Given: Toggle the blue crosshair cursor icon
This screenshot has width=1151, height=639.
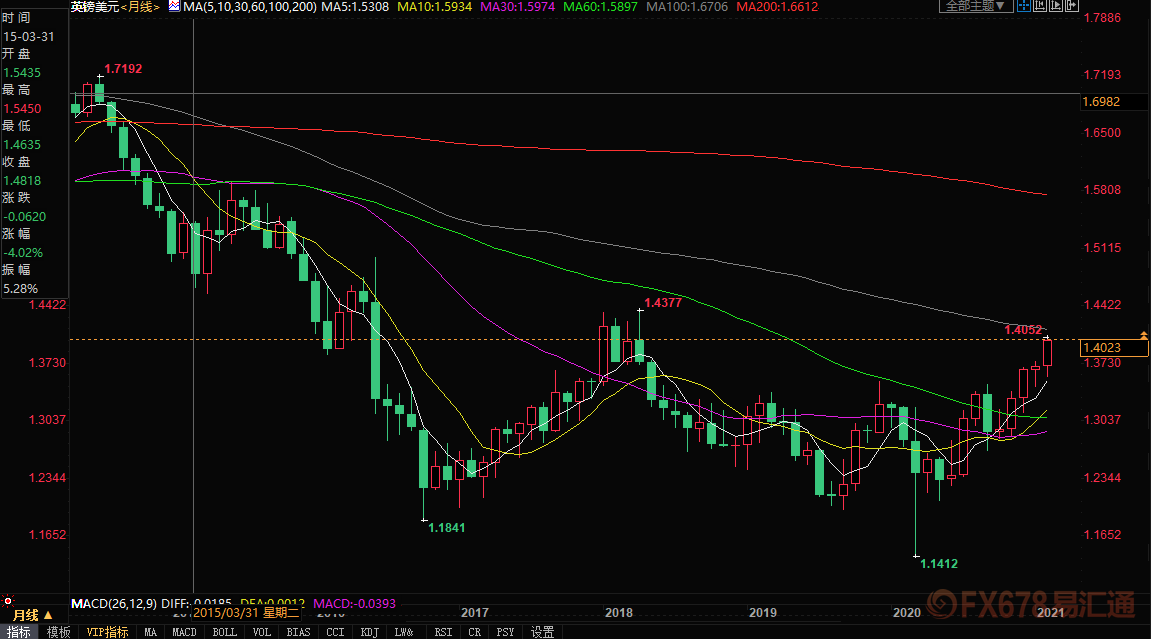Looking at the screenshot, I should pos(1023,6).
